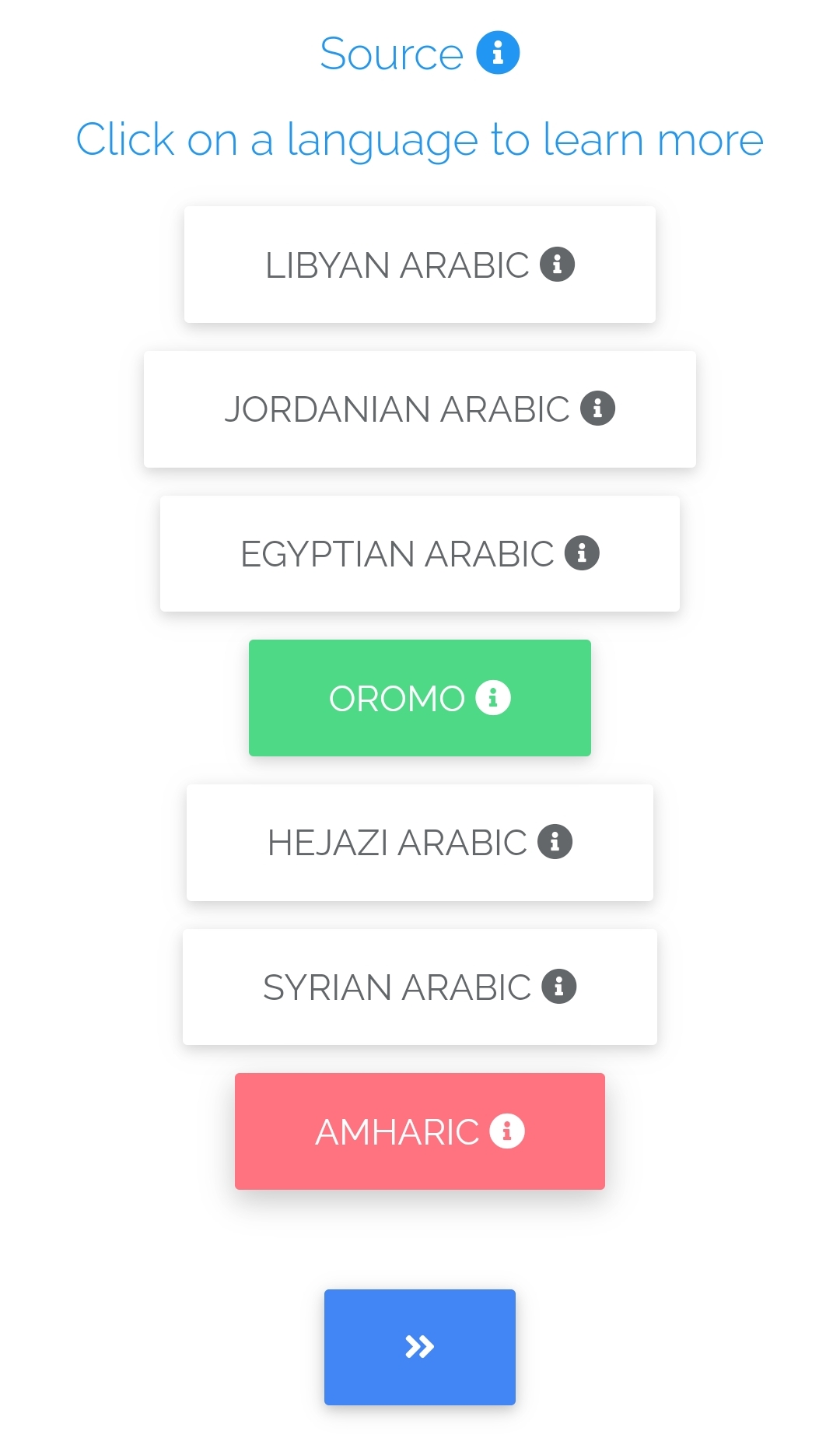Screen dimensions: 840x1438
Task: Click Jordanian Arabic info icon
Action: (x=597, y=409)
